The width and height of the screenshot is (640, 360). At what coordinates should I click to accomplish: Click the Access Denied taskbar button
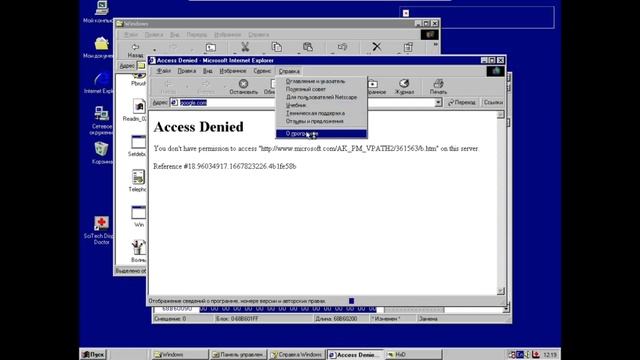click(356, 355)
